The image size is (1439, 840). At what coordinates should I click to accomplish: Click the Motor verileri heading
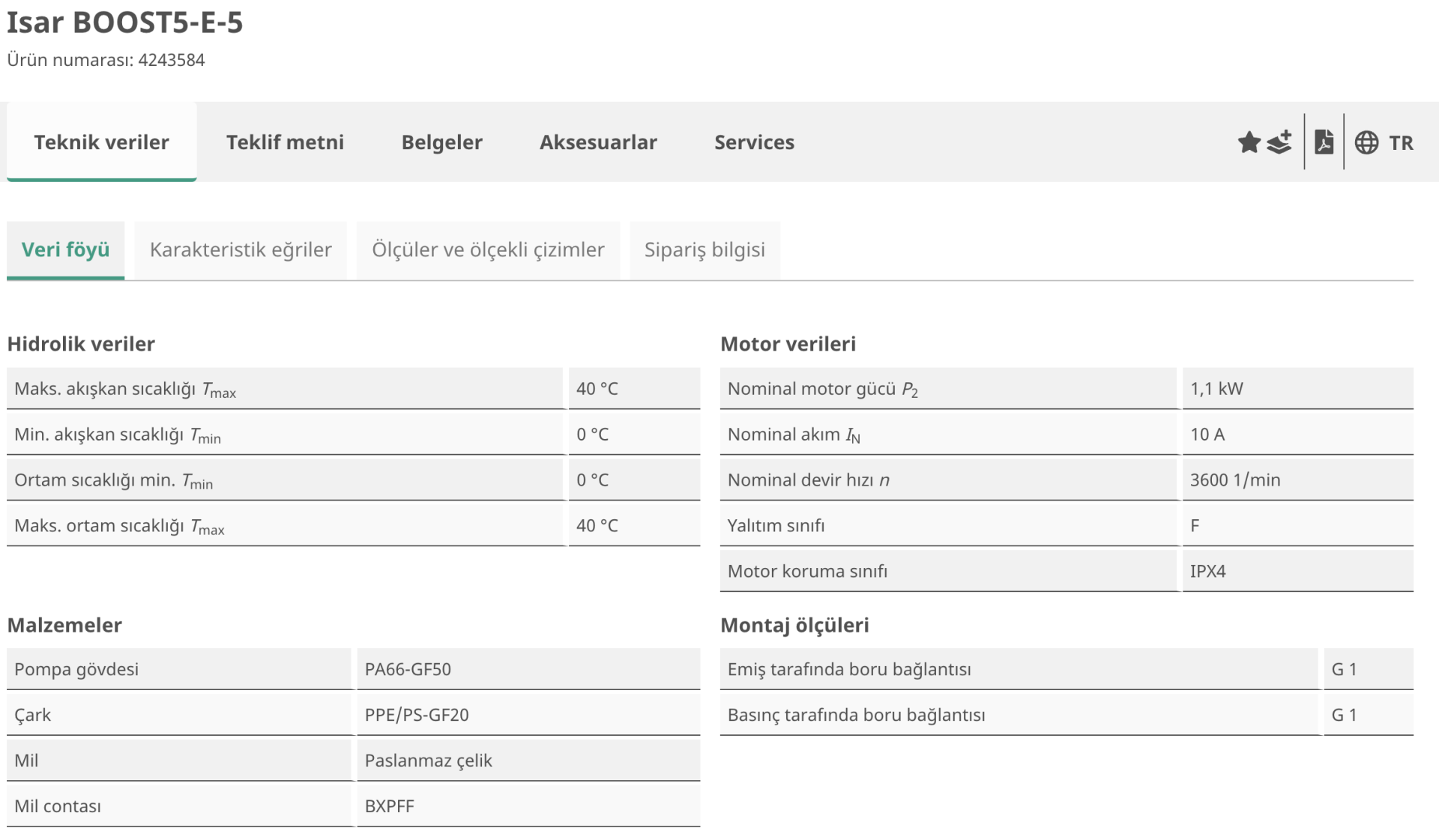pos(788,344)
